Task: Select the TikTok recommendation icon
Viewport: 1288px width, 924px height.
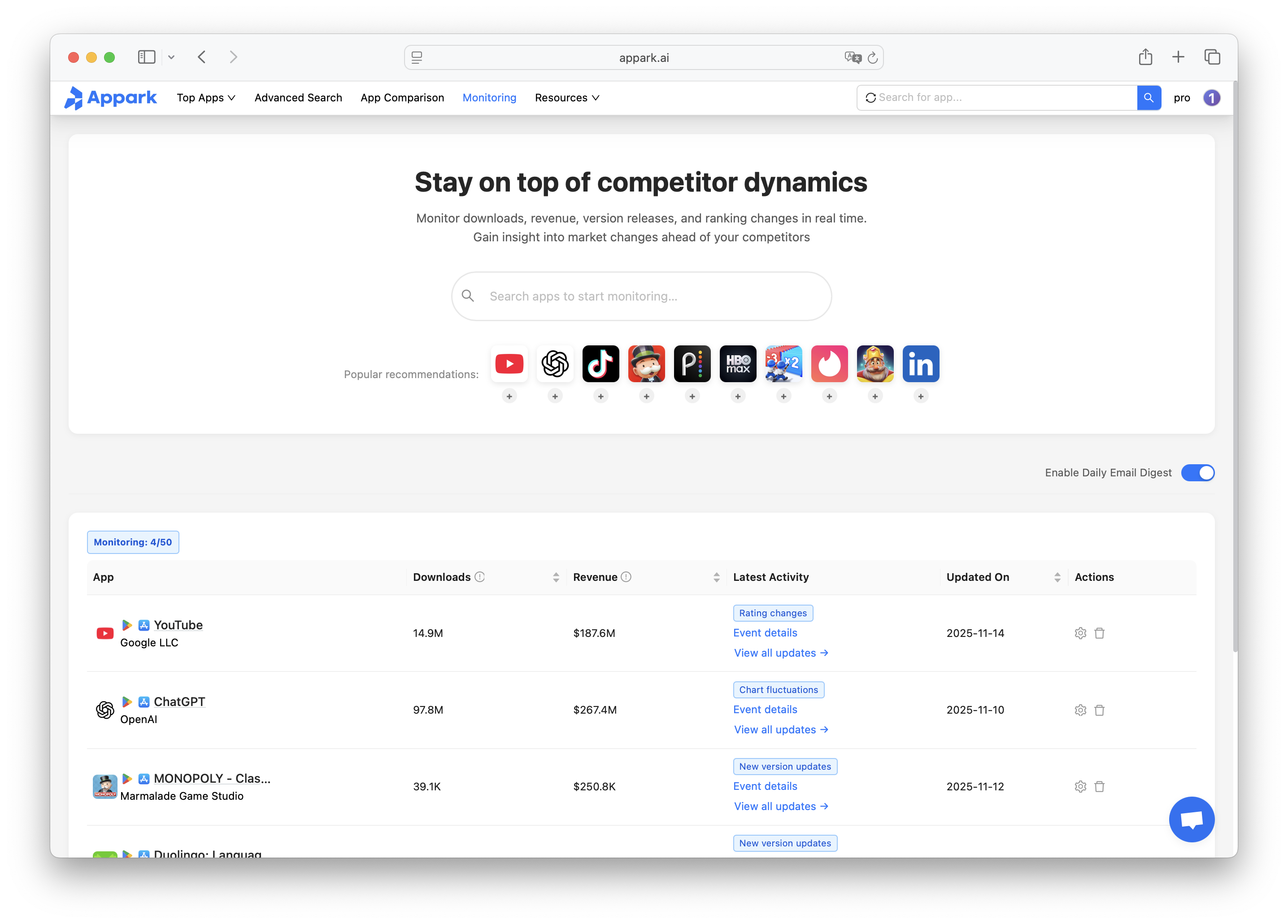Action: coord(601,363)
